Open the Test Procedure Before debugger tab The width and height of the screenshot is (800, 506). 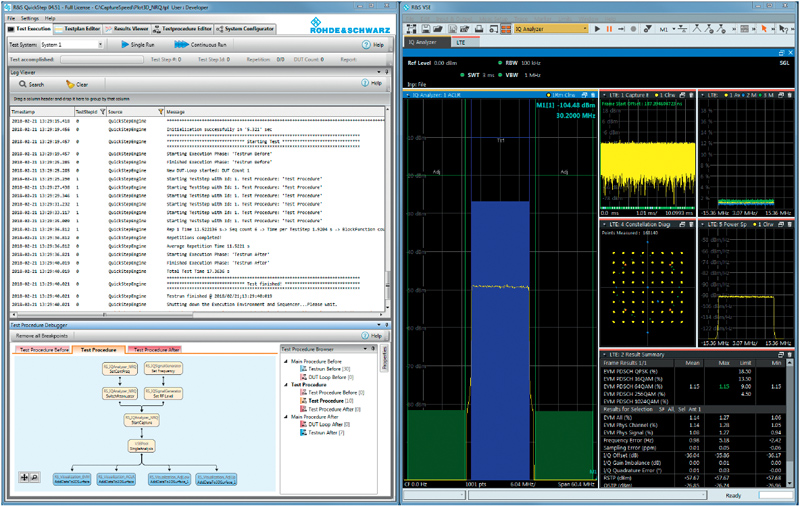44,349
